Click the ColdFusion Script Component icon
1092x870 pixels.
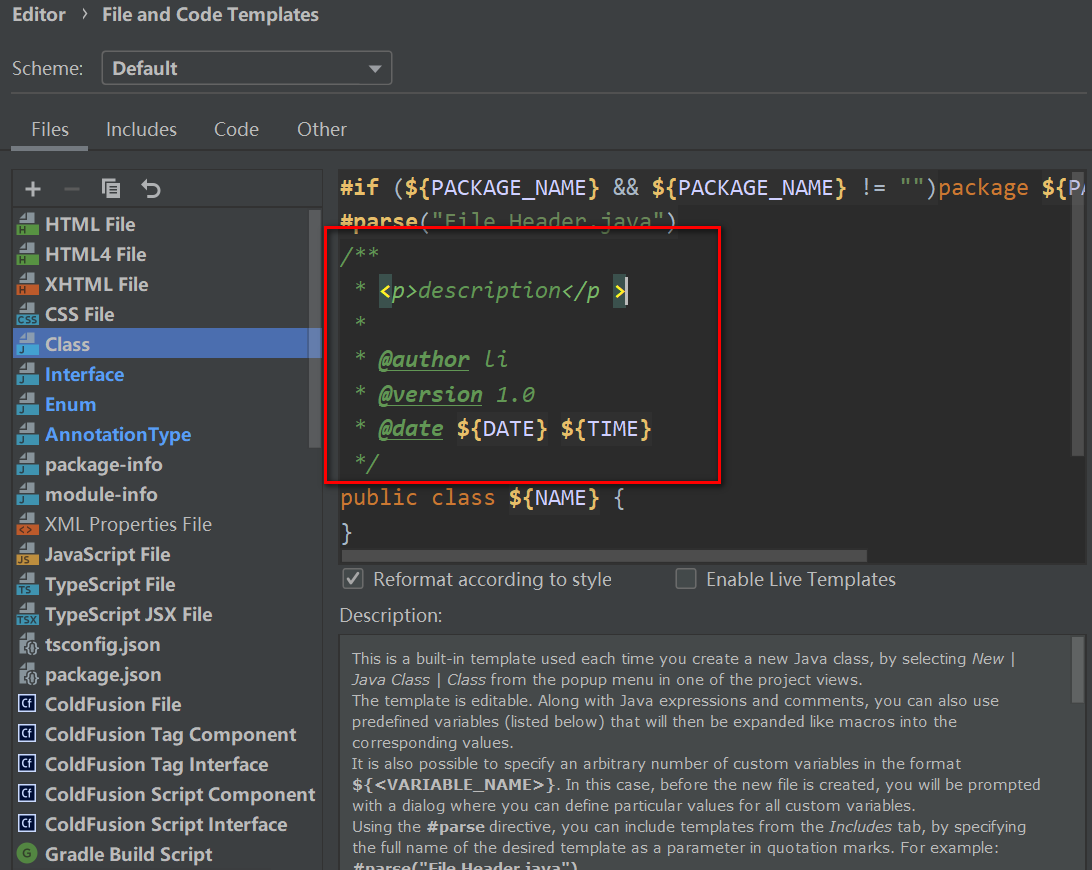click(x=26, y=793)
